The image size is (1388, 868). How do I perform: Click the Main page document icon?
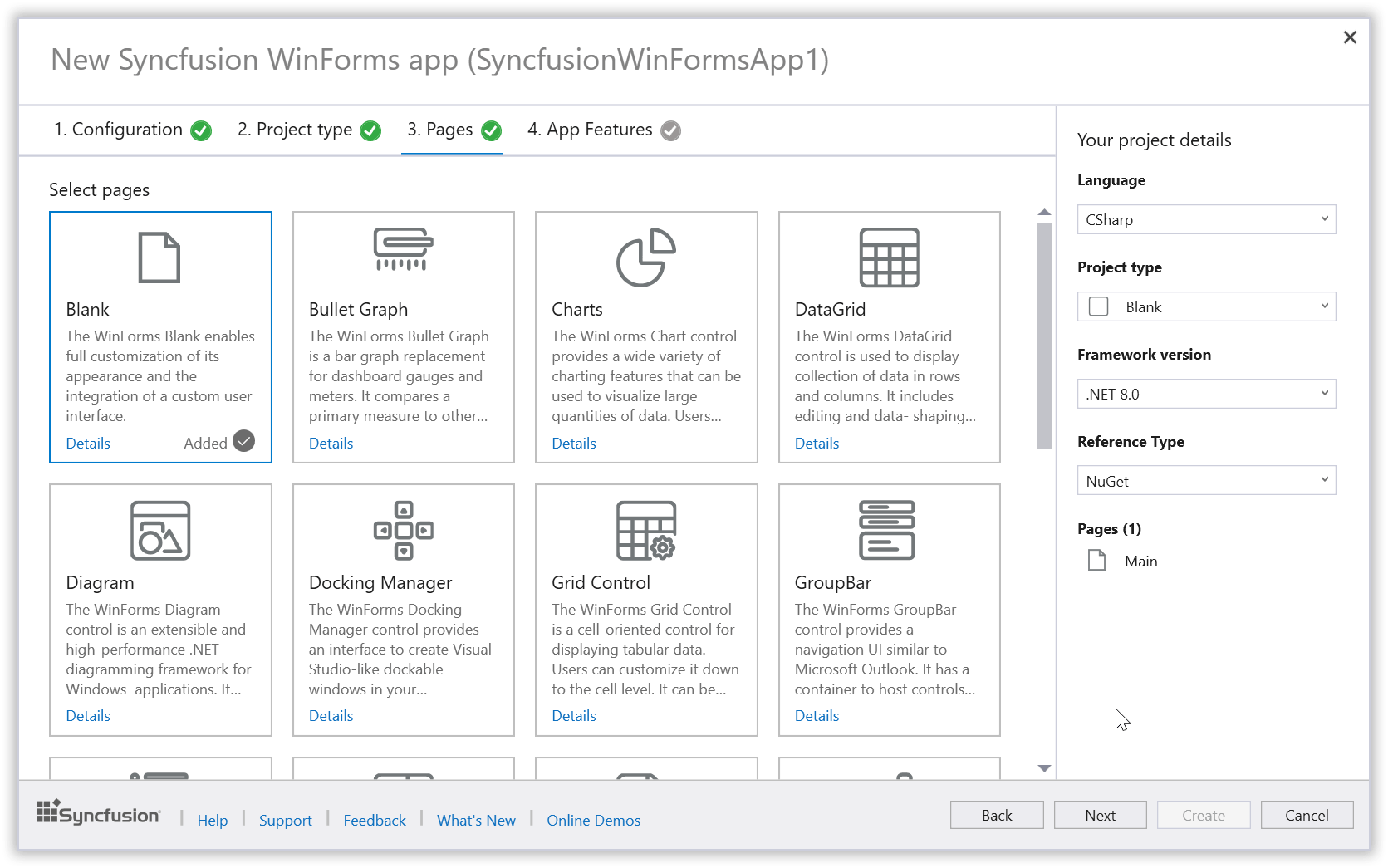1096,561
